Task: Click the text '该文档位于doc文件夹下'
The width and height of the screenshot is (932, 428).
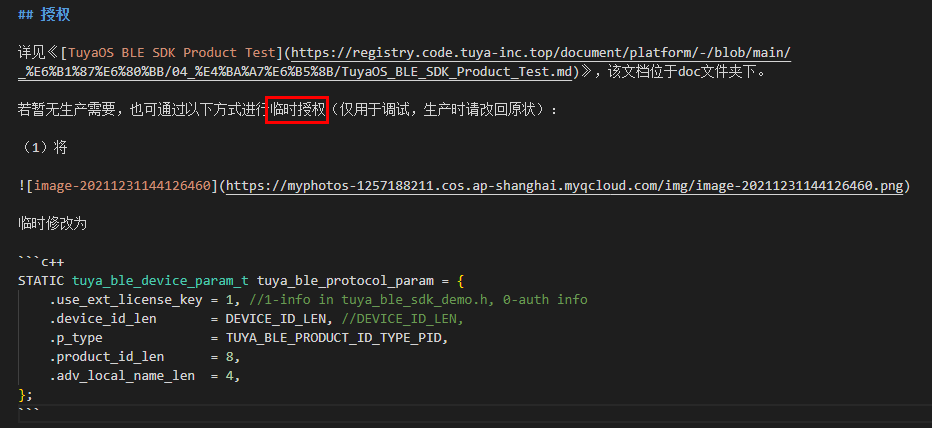Action: pos(685,72)
